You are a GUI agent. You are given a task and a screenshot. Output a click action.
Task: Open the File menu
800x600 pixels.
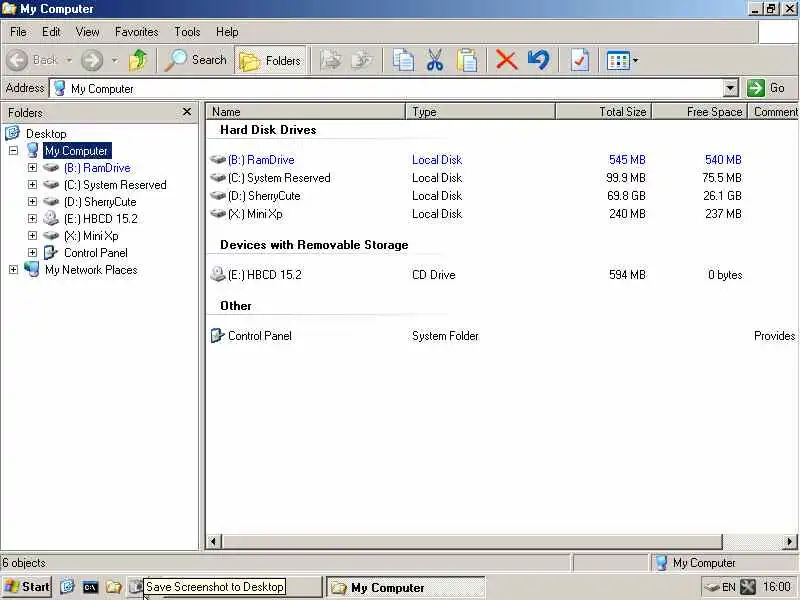coord(18,32)
